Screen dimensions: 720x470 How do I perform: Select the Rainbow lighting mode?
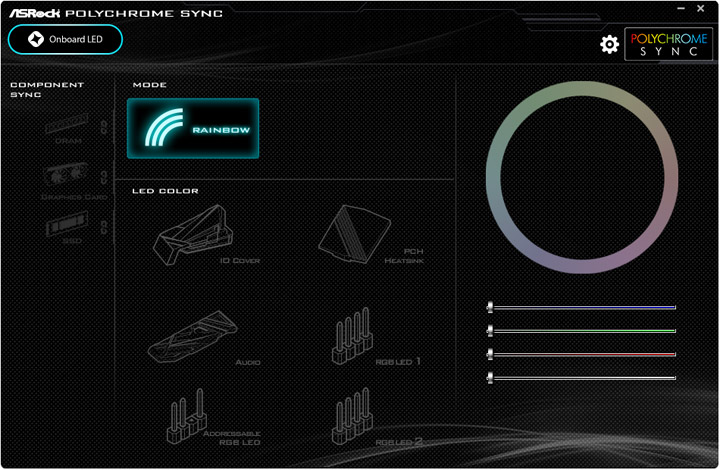pos(193,129)
